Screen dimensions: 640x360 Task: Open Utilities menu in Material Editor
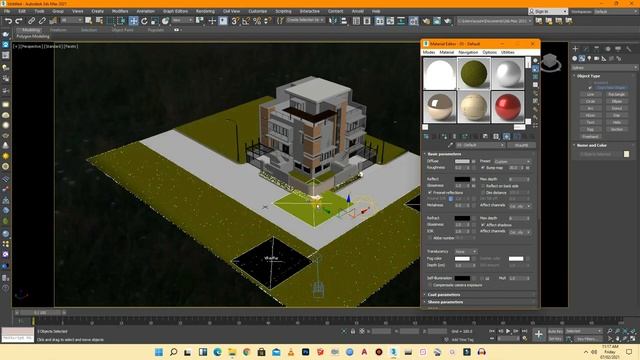tap(508, 52)
